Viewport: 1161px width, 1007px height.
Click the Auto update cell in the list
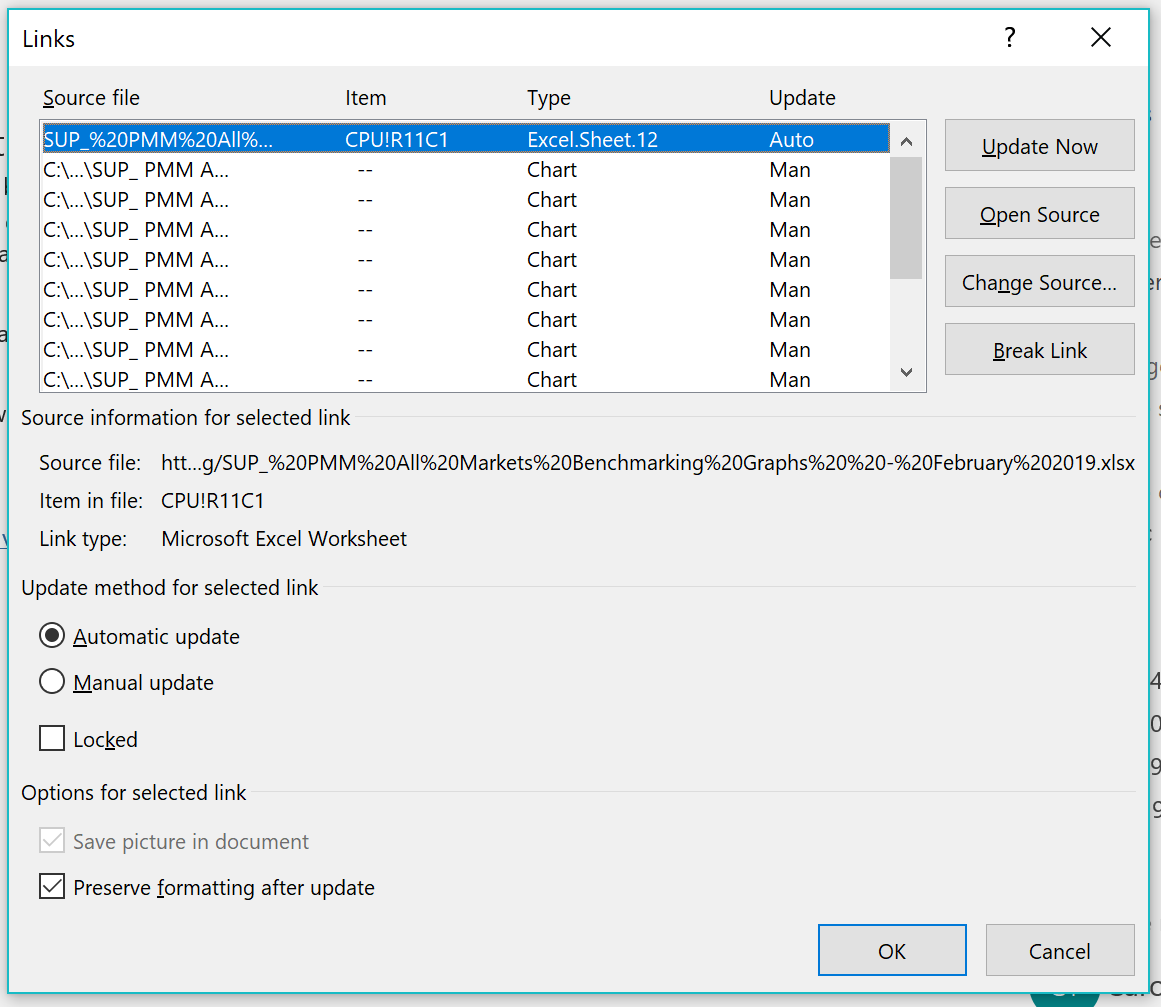[x=792, y=139]
